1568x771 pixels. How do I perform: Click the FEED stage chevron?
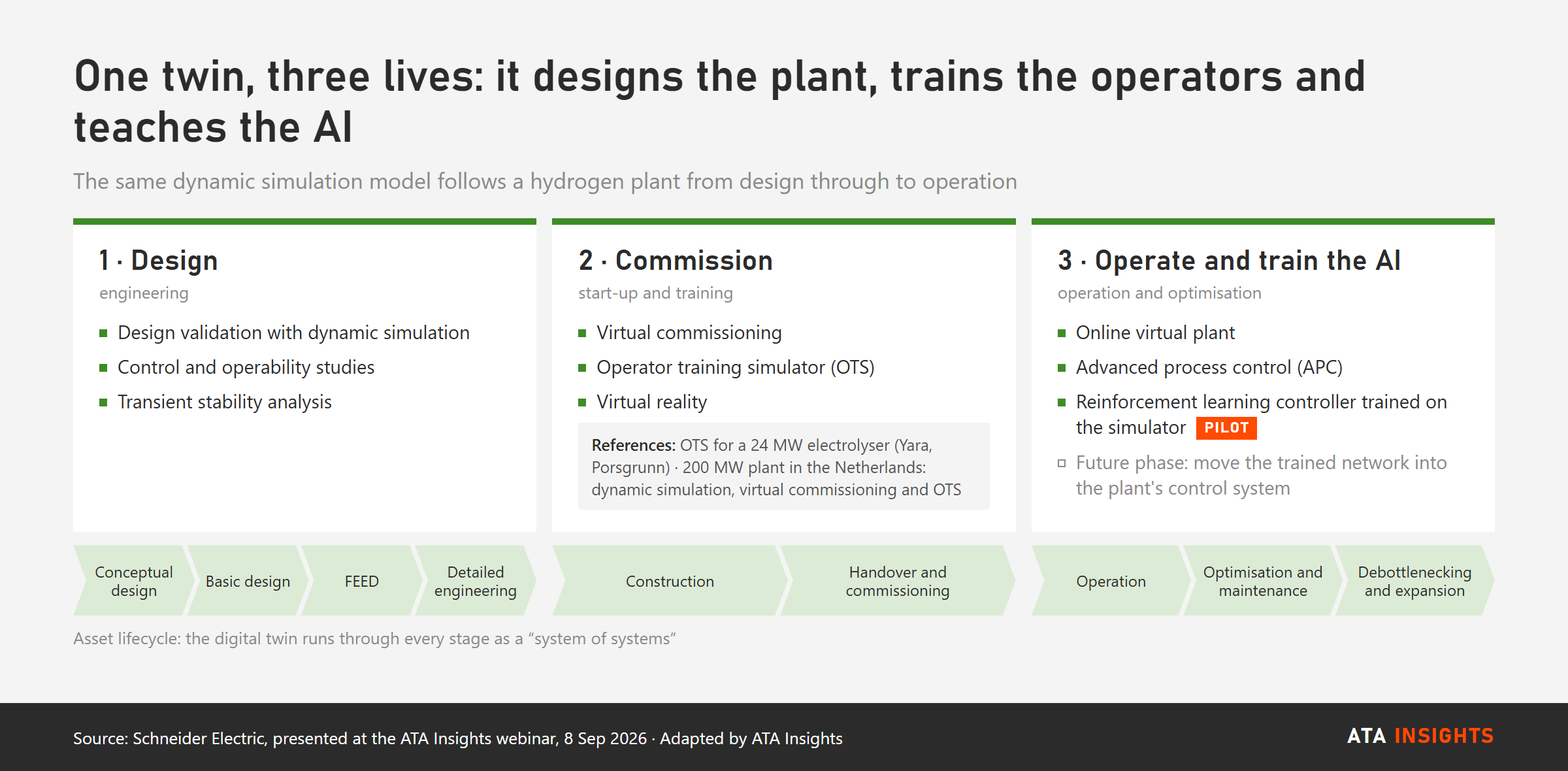coord(361,581)
